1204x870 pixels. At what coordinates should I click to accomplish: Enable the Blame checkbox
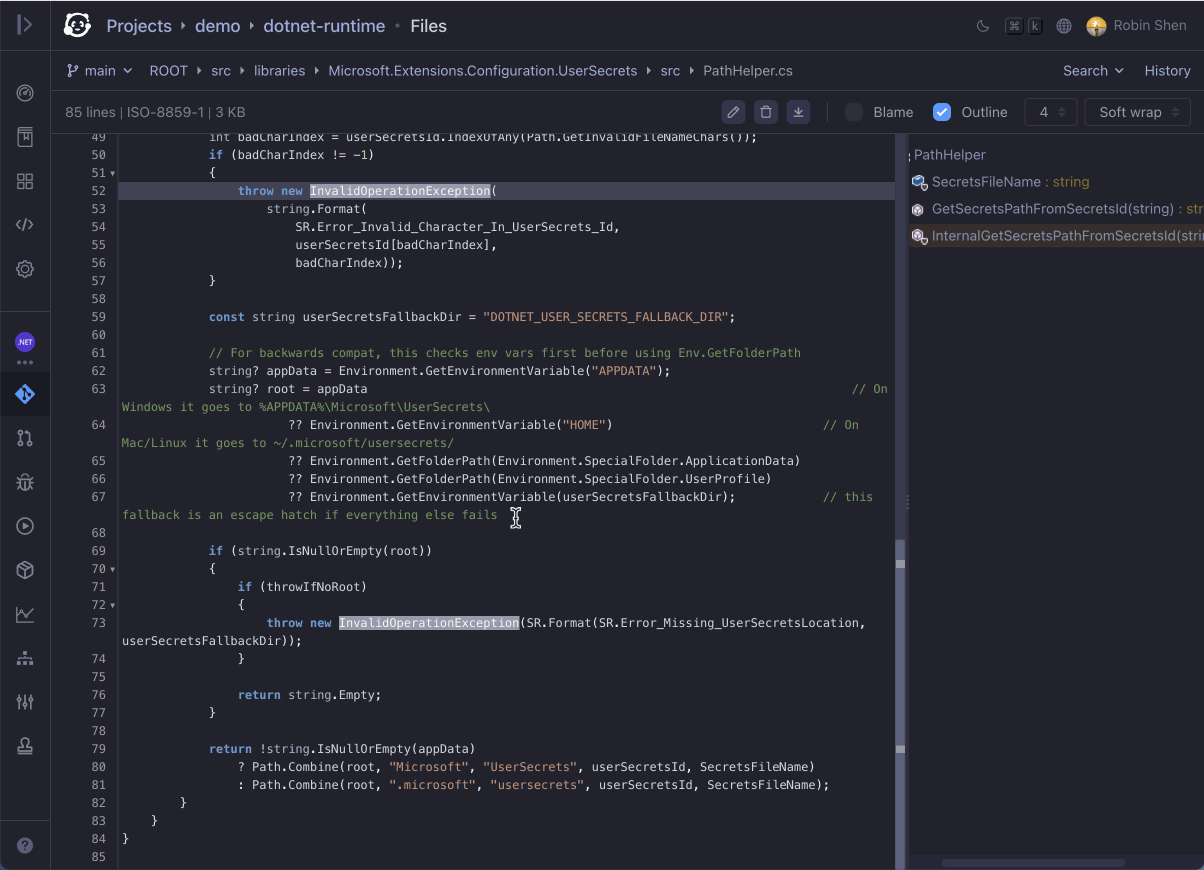pos(854,112)
